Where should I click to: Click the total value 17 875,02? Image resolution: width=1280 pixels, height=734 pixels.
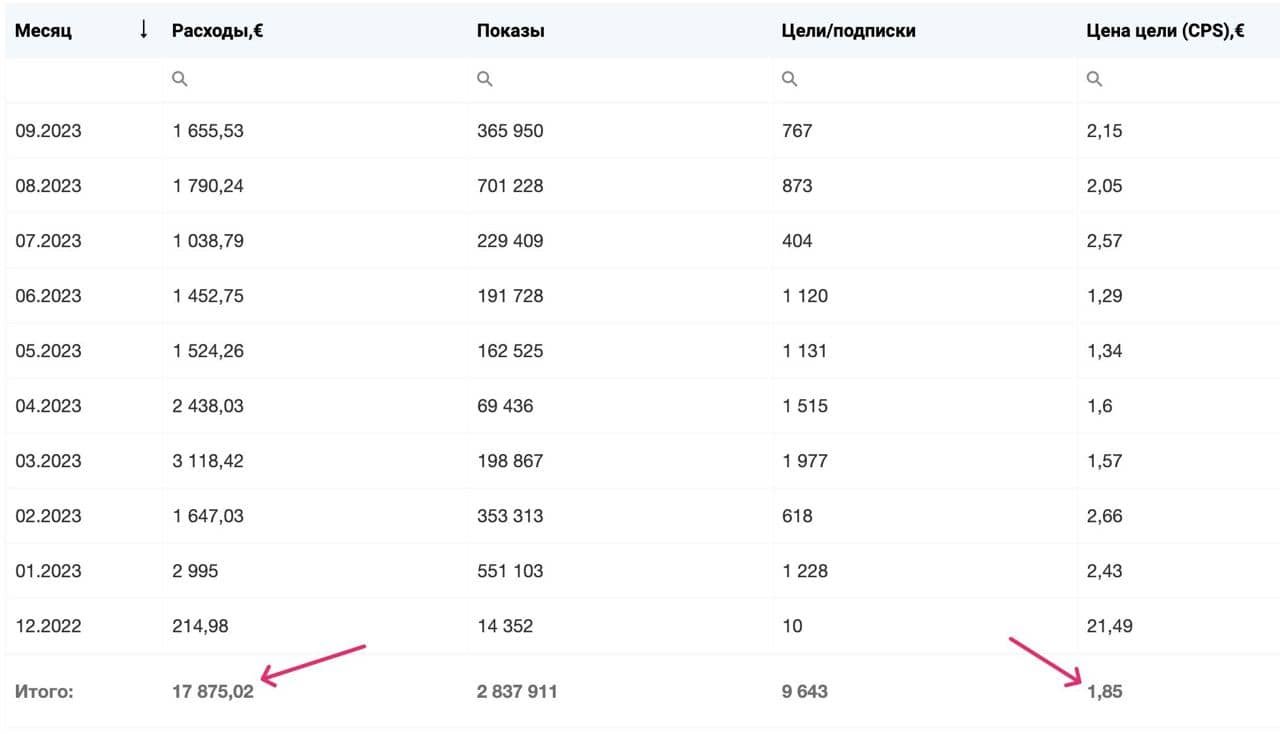213,690
